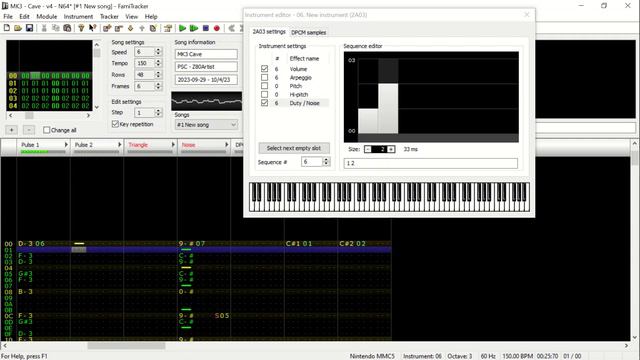Viewport: 640px width, 360px height.
Task: Enable the Pitch sequence checkbox
Action: (x=264, y=86)
